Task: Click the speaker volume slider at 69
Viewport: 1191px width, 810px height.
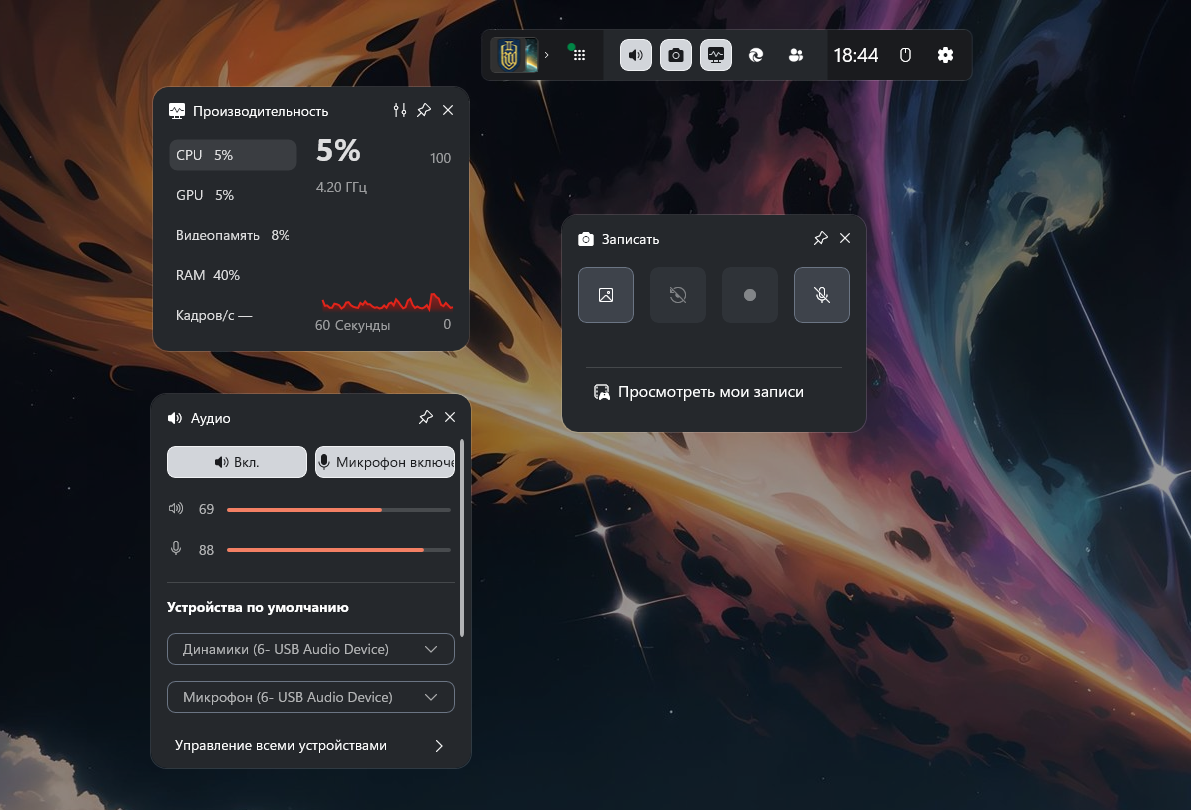Action: [339, 509]
